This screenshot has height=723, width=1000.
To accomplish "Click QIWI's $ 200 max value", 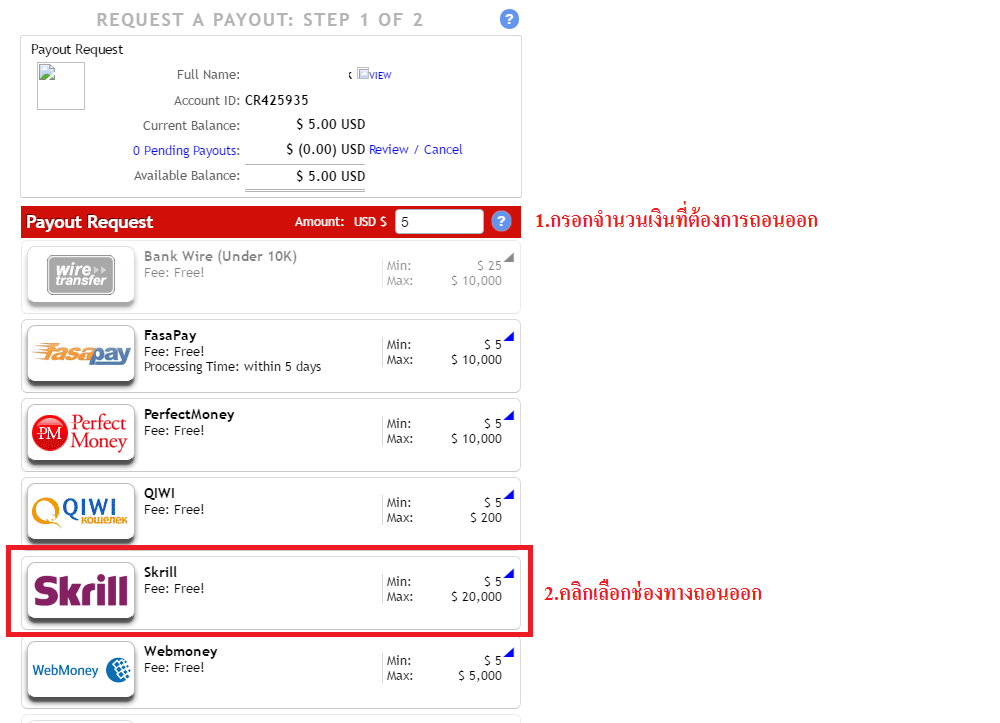I will click(486, 518).
